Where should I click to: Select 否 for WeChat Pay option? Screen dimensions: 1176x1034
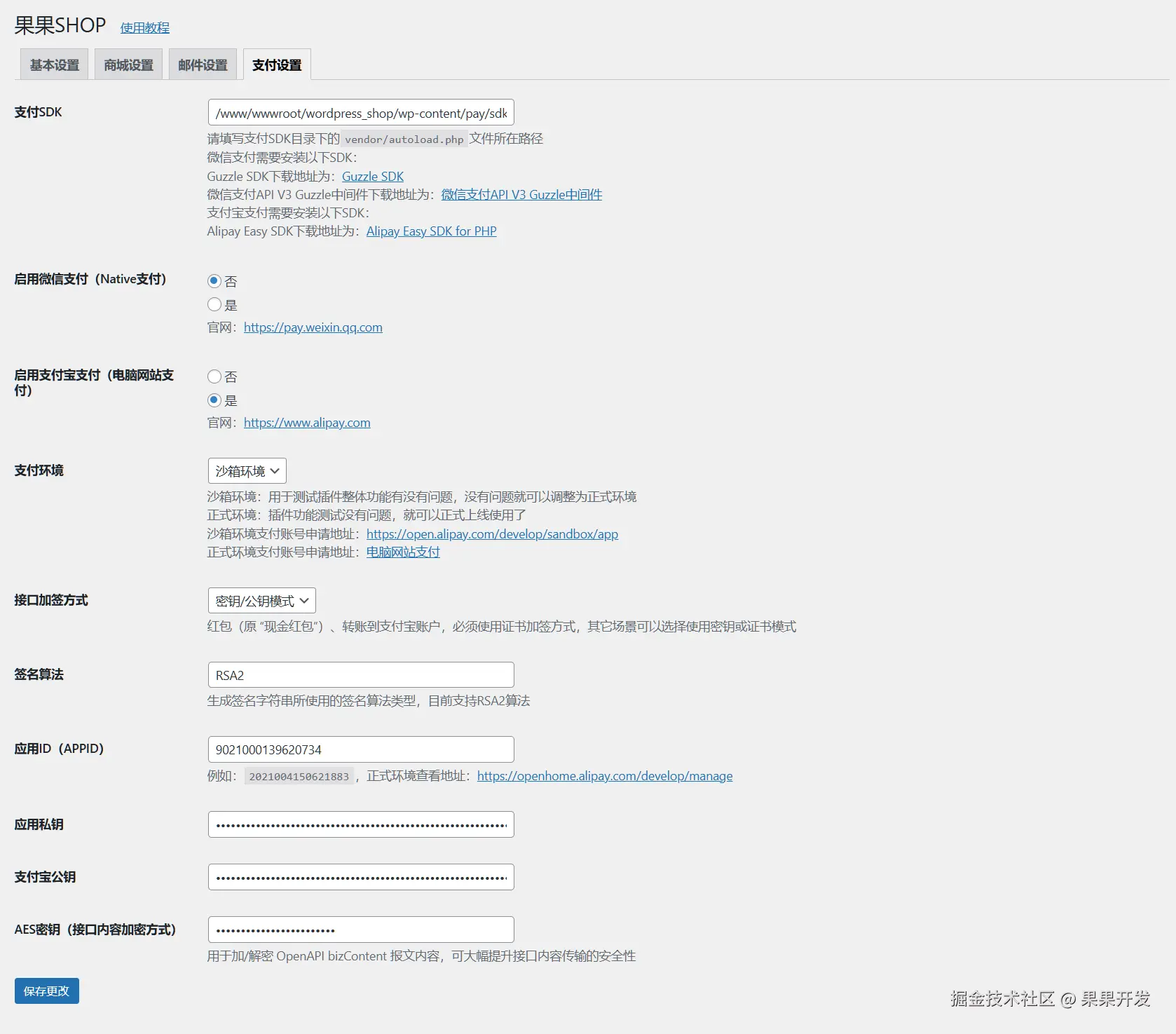point(214,281)
